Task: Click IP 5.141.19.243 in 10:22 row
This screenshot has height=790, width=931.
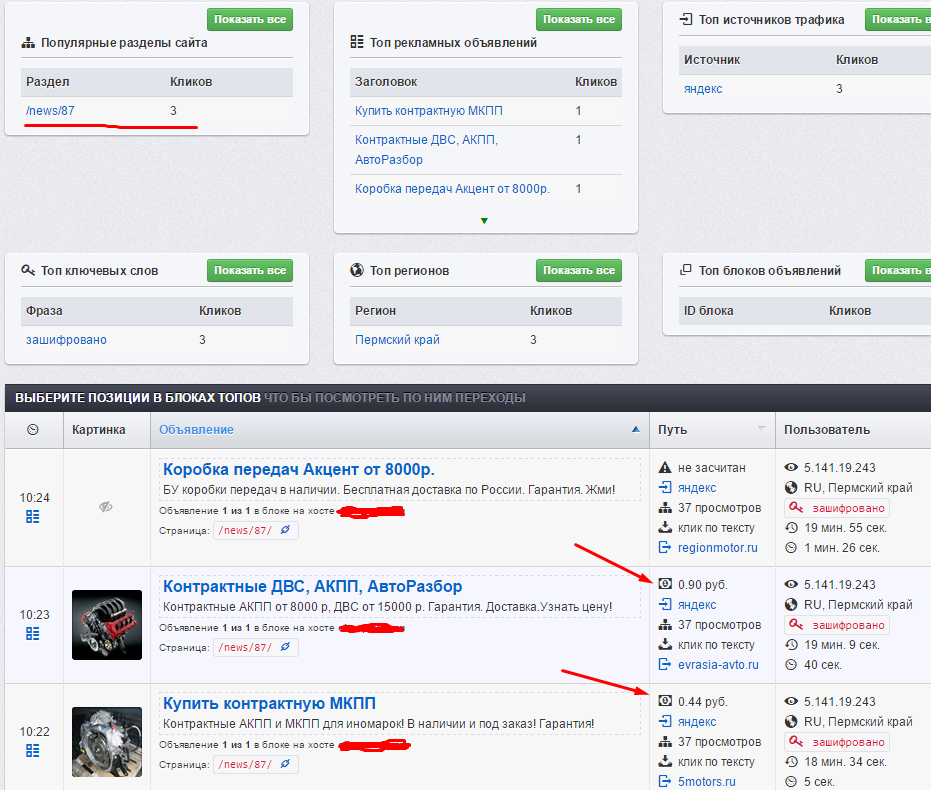Action: coord(840,702)
